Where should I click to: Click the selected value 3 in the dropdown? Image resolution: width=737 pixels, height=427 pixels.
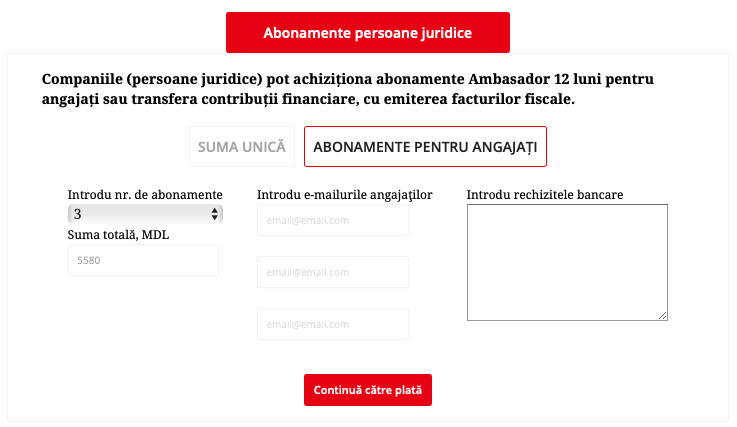pos(78,214)
